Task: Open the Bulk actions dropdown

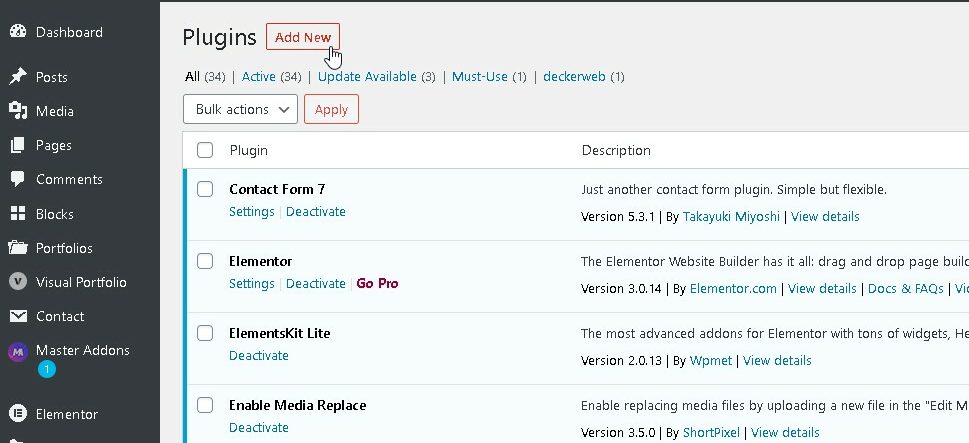Action: (x=240, y=109)
